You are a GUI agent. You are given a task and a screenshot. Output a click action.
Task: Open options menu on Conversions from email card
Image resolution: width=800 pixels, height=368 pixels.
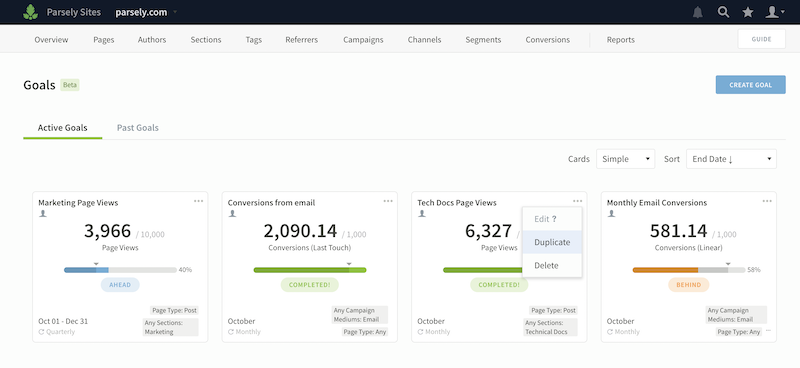[388, 201]
